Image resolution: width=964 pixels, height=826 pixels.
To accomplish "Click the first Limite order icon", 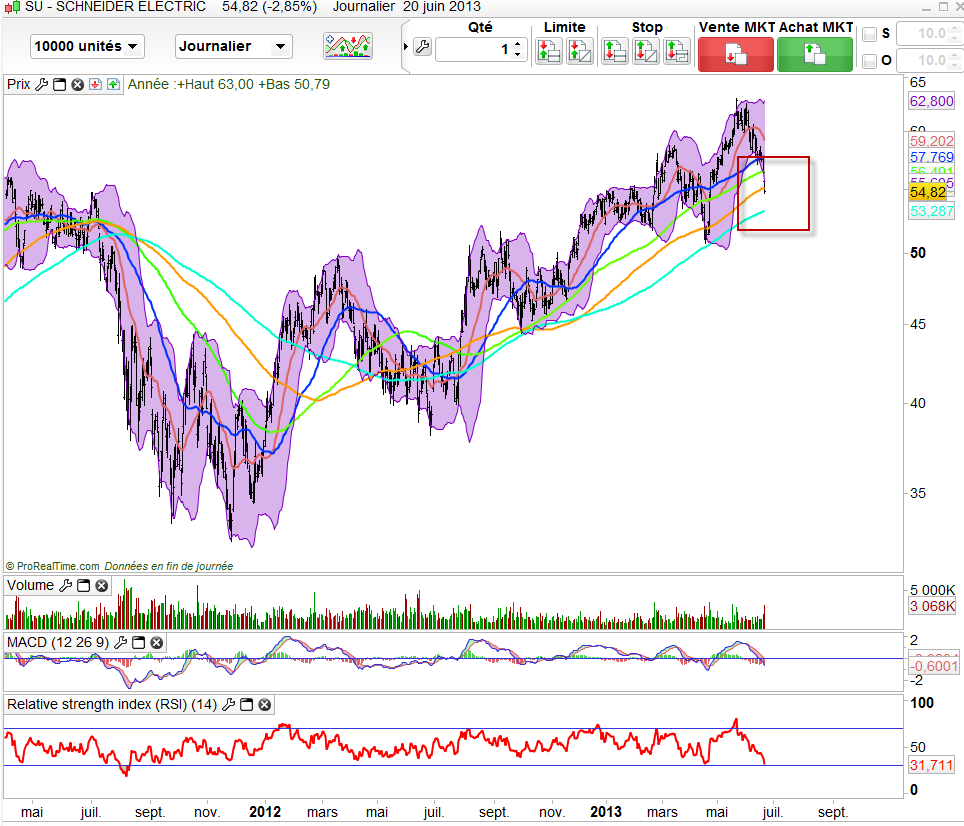I will coord(549,50).
